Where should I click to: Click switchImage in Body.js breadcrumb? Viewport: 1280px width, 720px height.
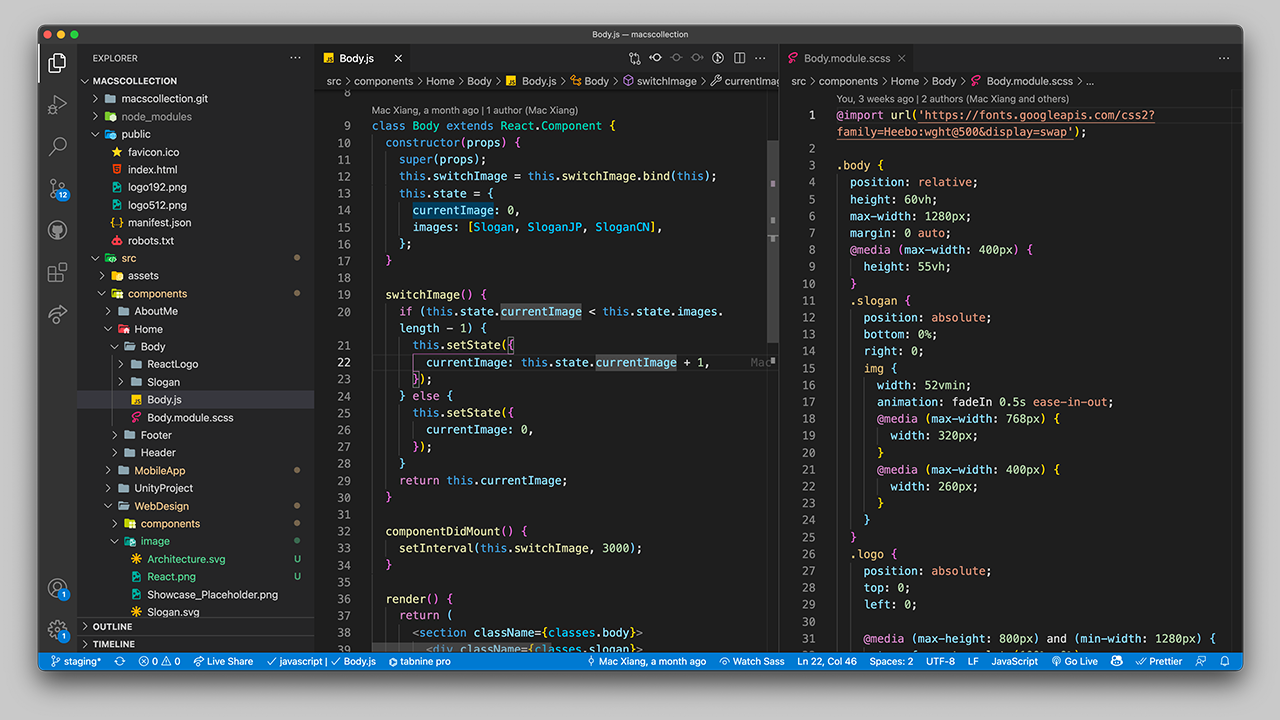[x=666, y=81]
